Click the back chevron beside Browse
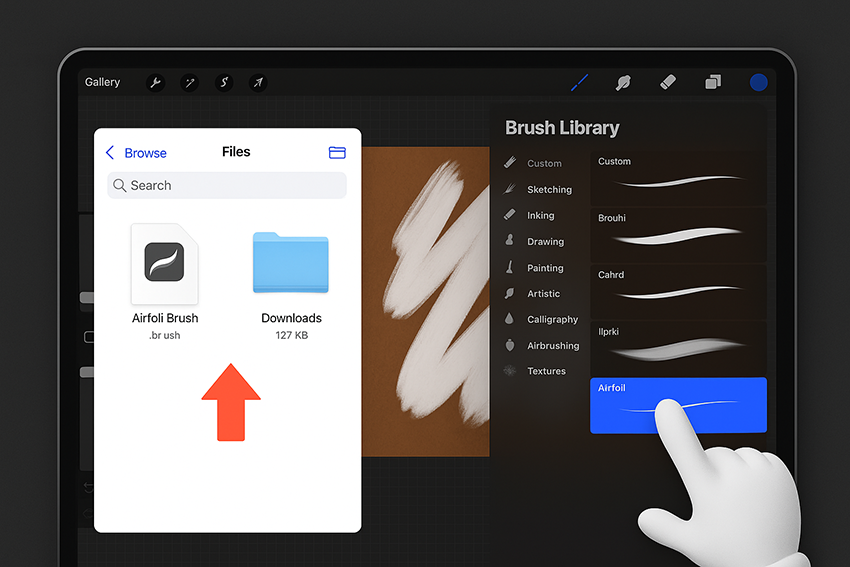 [110, 153]
